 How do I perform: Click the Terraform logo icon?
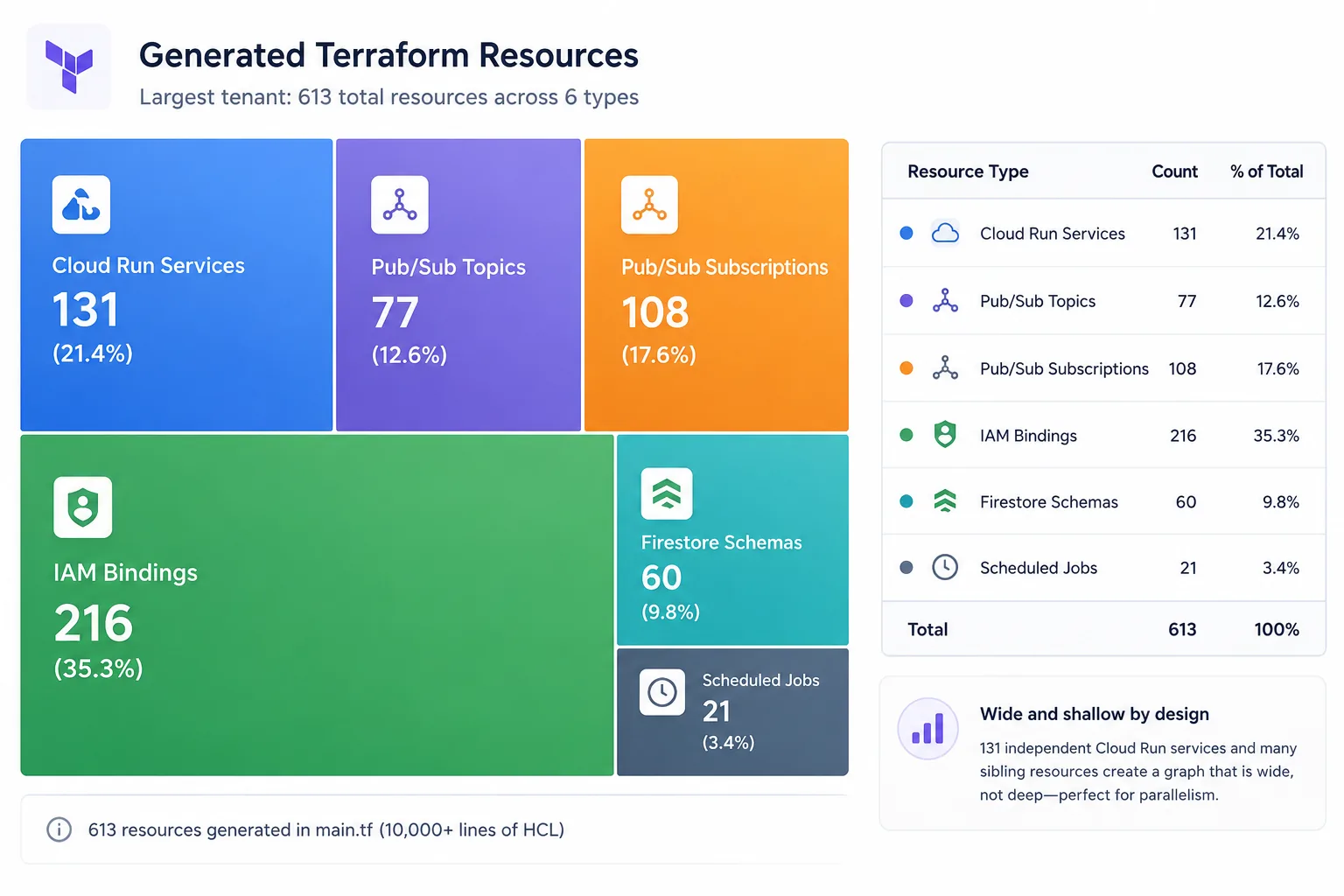(69, 66)
